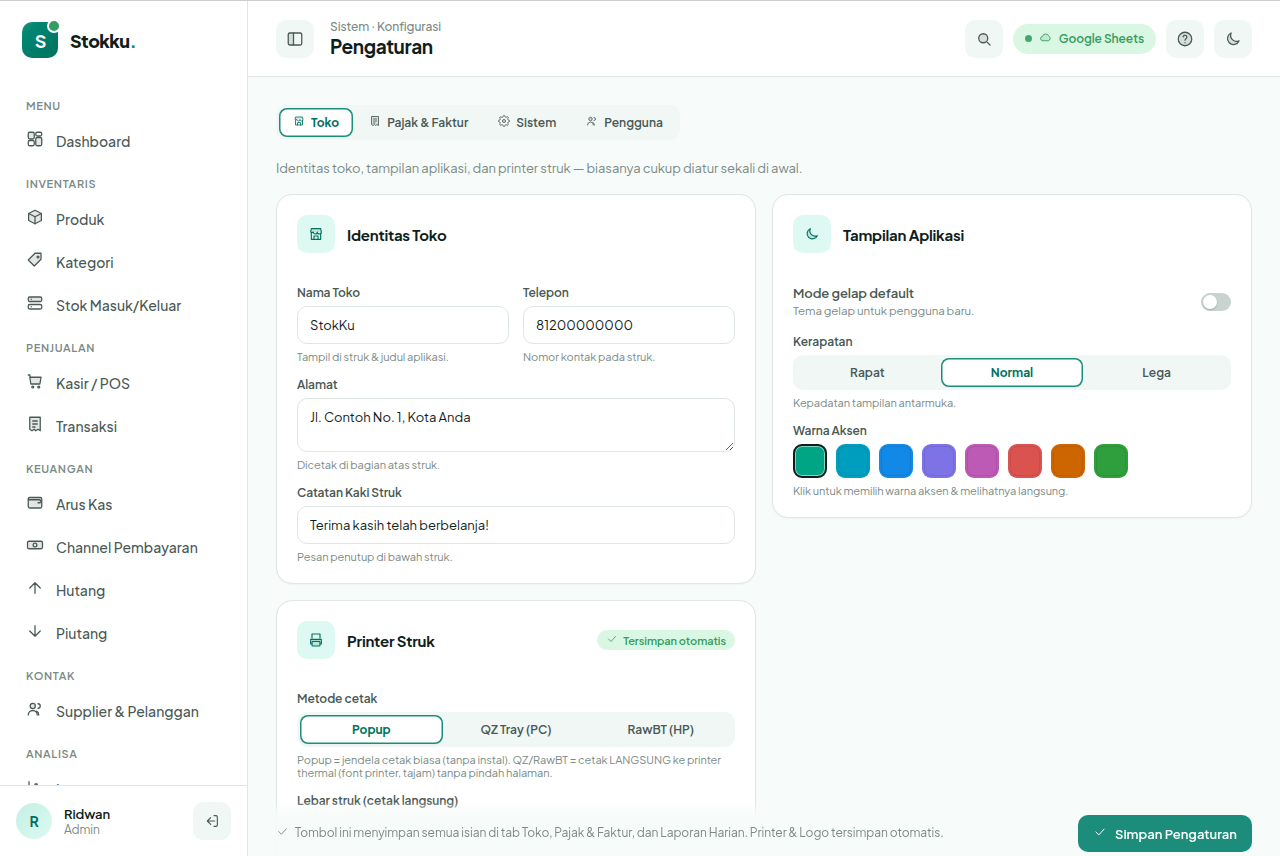Open help with the question mark icon
Image resolution: width=1280 pixels, height=856 pixels.
click(1185, 39)
